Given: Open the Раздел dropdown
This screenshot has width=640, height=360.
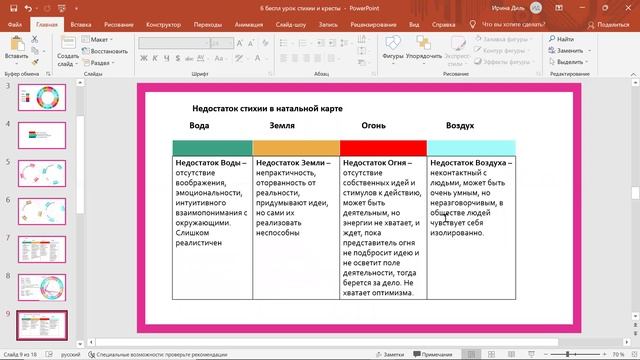Looking at the screenshot, I should [x=99, y=63].
